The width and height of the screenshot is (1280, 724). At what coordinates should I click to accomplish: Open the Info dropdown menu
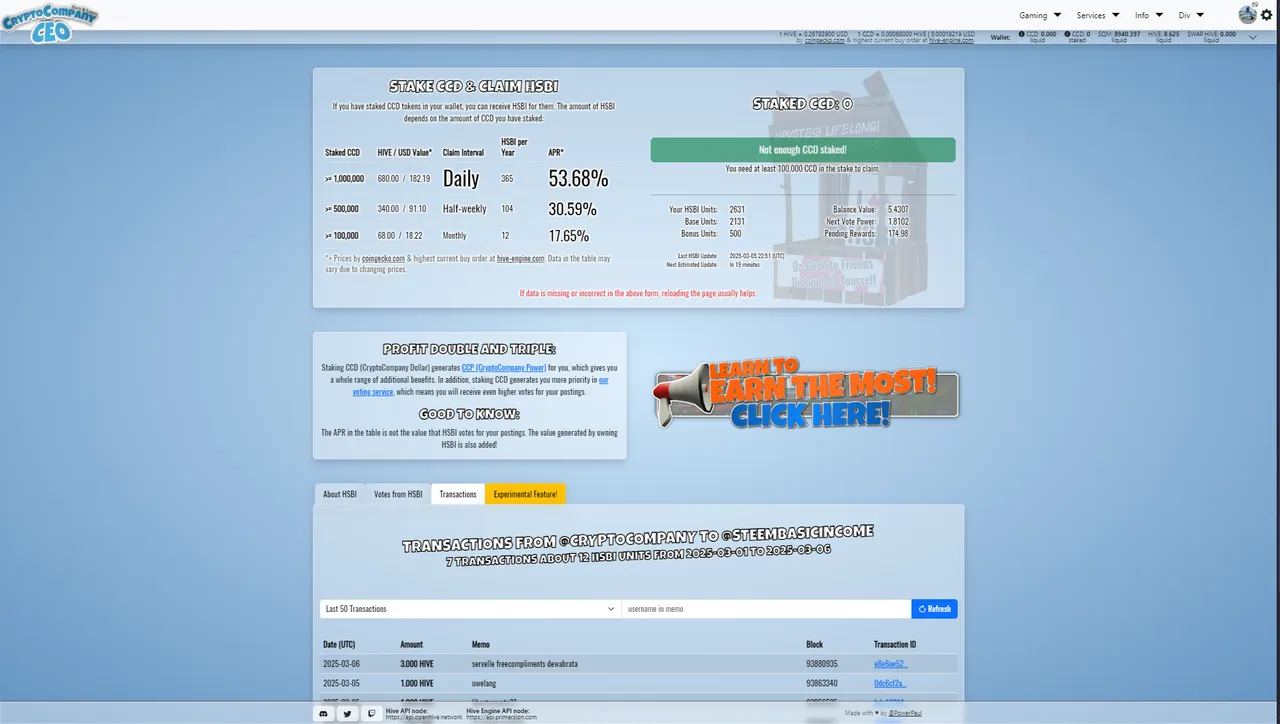pyautogui.click(x=1149, y=15)
